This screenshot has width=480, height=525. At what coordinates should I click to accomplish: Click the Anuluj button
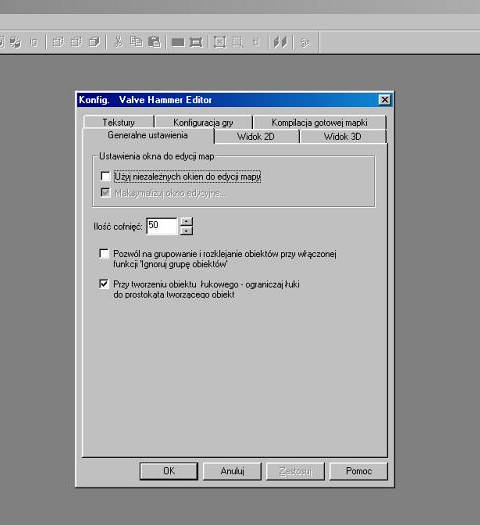point(232,471)
